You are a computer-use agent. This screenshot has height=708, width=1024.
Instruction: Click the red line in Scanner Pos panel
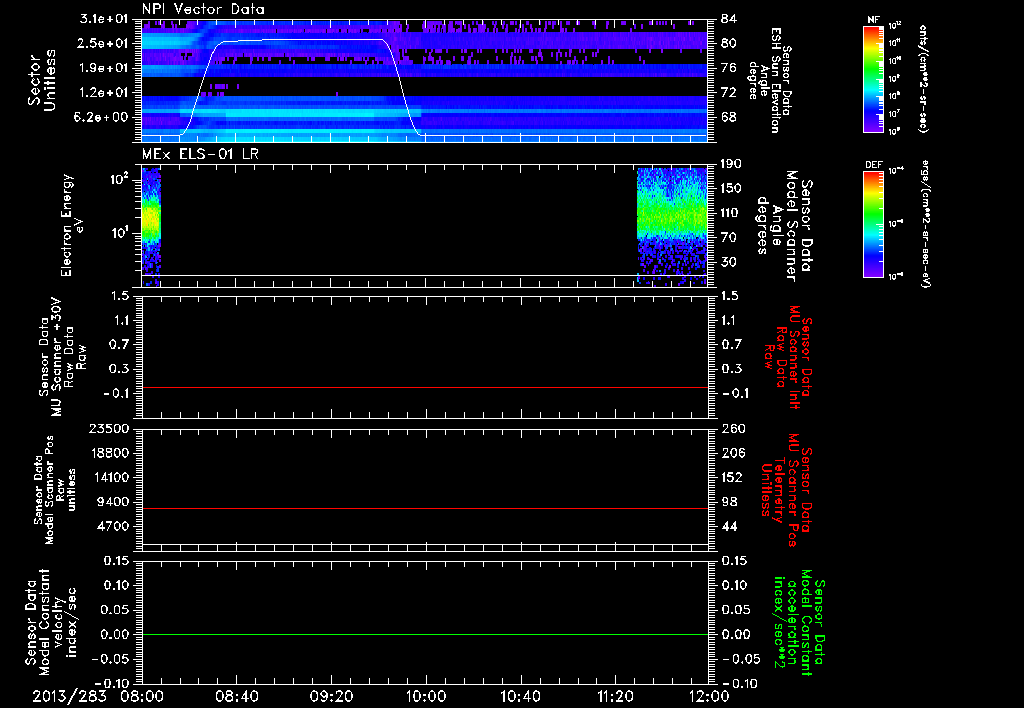pyautogui.click(x=424, y=508)
